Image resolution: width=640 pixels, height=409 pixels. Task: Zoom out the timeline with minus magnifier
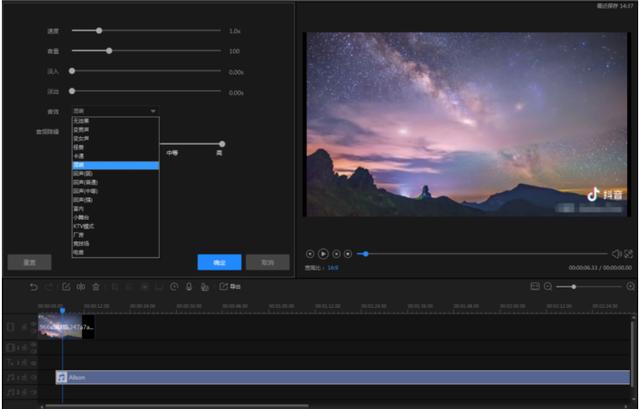(548, 287)
